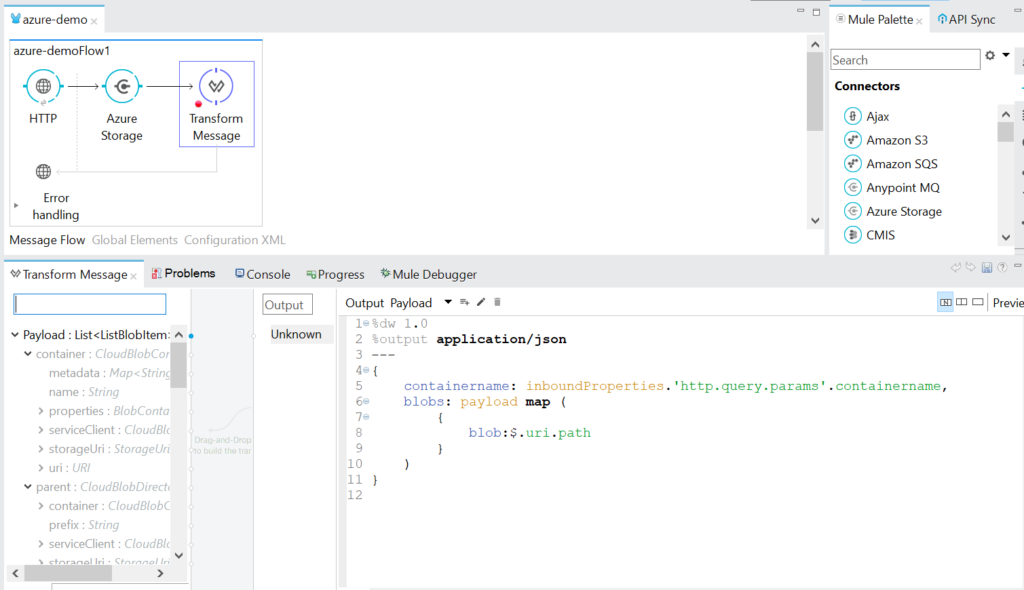Open DataWeave help via question mark icon
This screenshot has height=590, width=1024.
pyautogui.click(x=1002, y=267)
